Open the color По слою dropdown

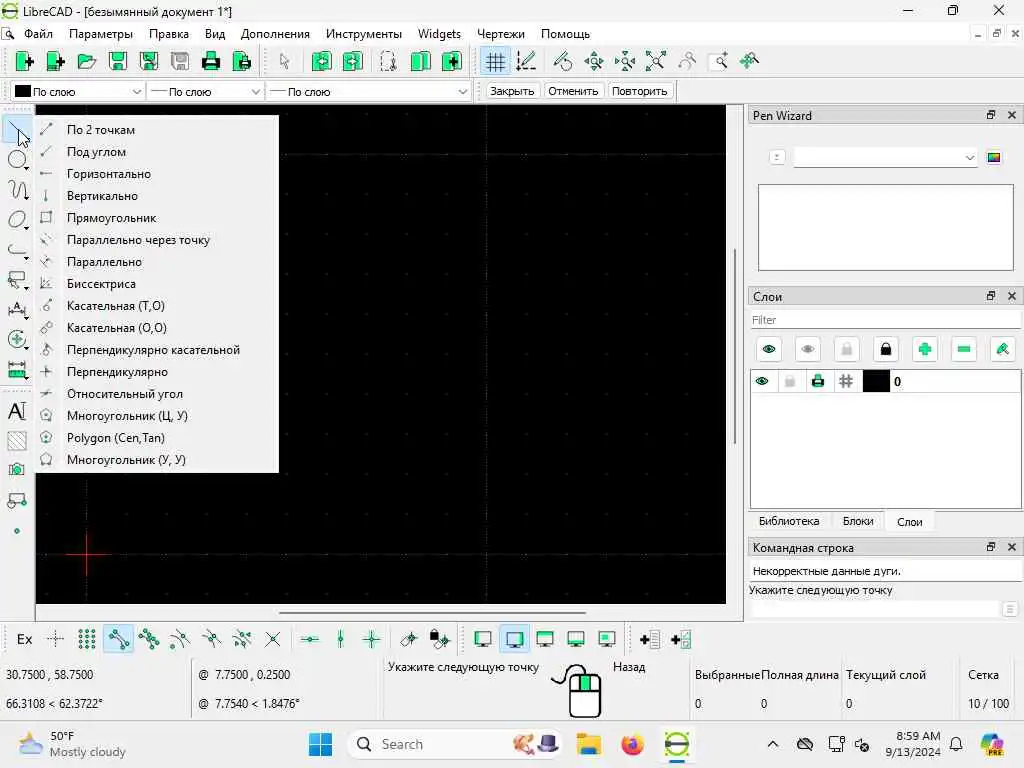point(78,92)
